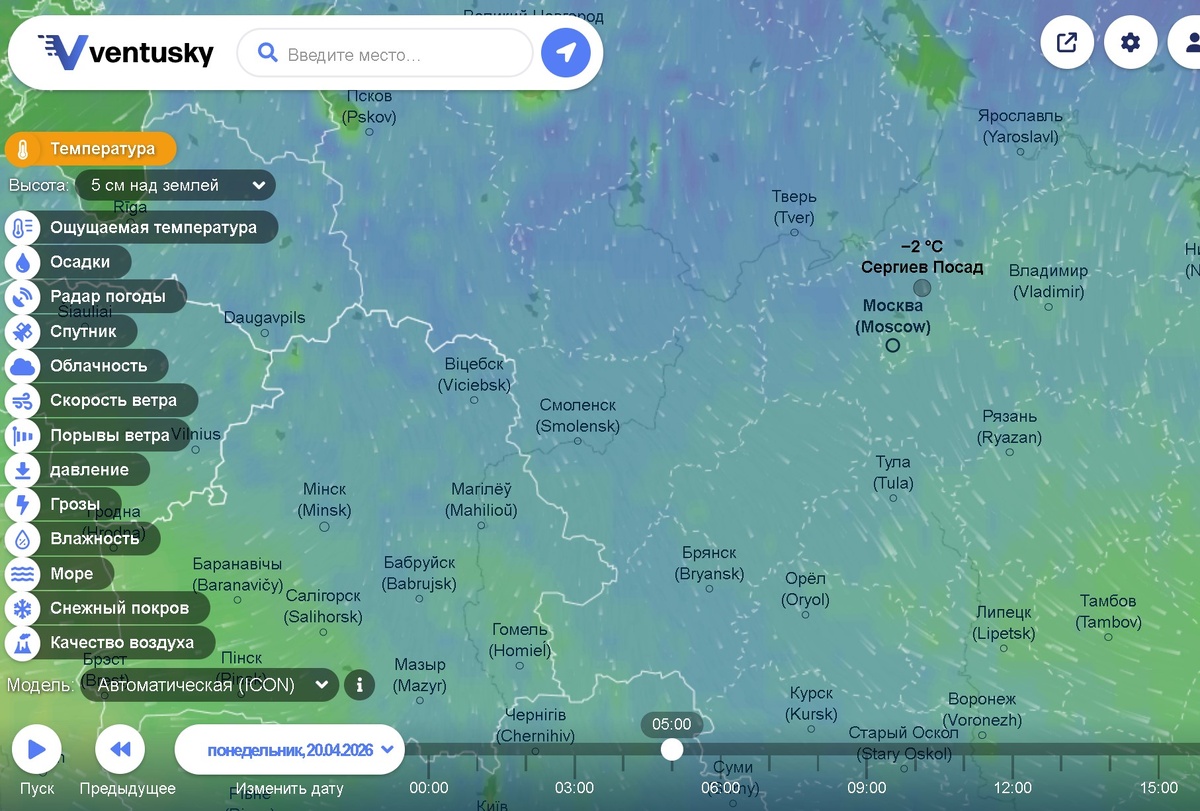Image resolution: width=1200 pixels, height=811 pixels.
Task: Jump to 15:00 on the timeline
Action: 1159,788
